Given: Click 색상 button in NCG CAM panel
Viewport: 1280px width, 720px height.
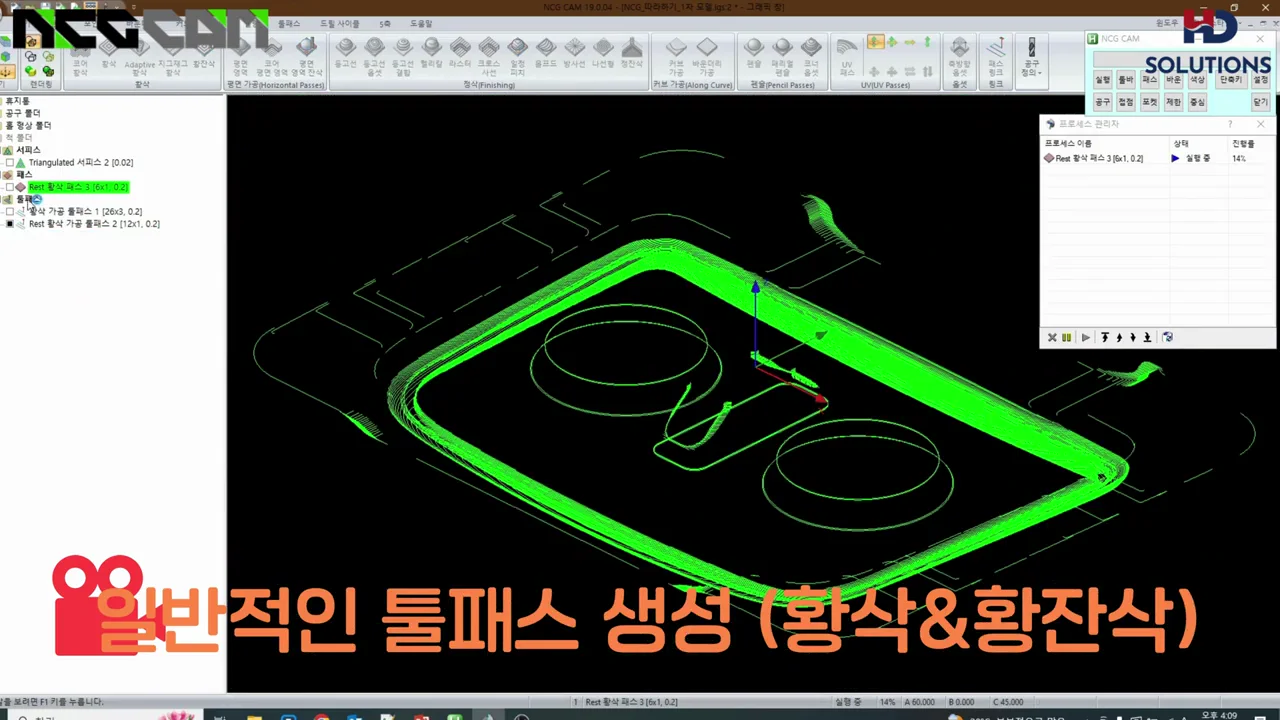Looking at the screenshot, I should click(1197, 79).
